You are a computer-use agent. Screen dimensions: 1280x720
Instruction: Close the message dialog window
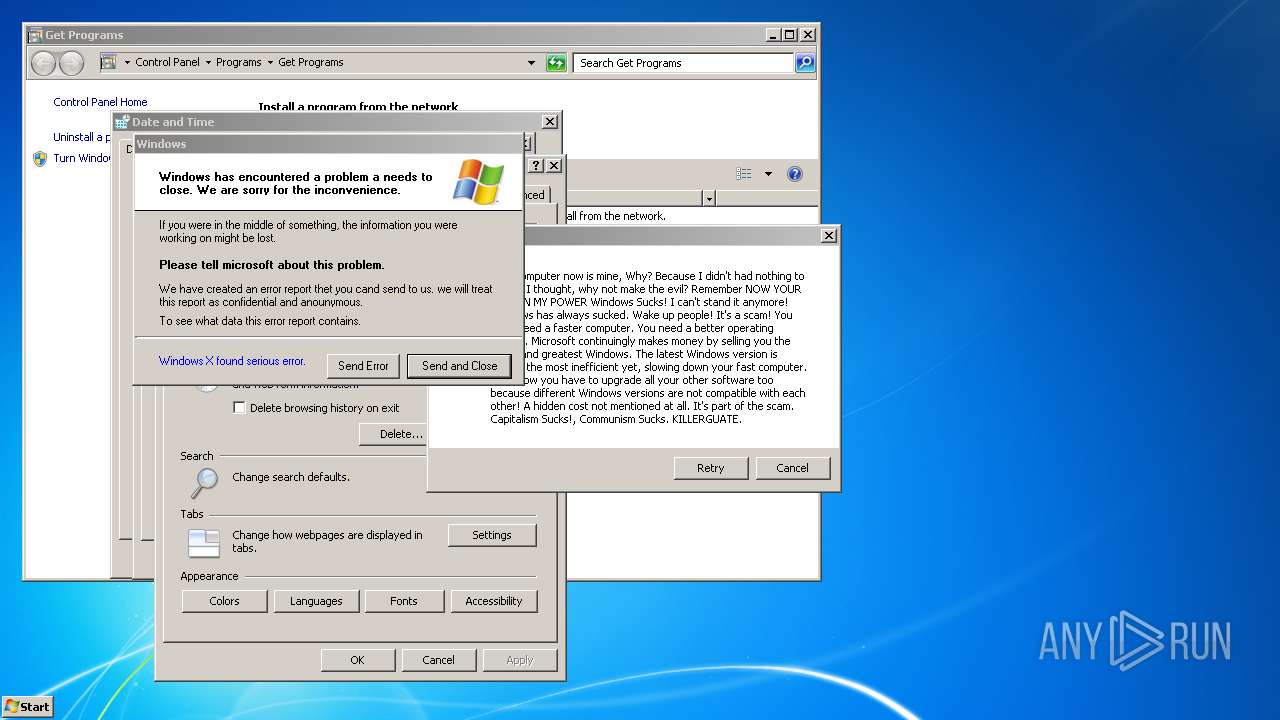click(828, 236)
